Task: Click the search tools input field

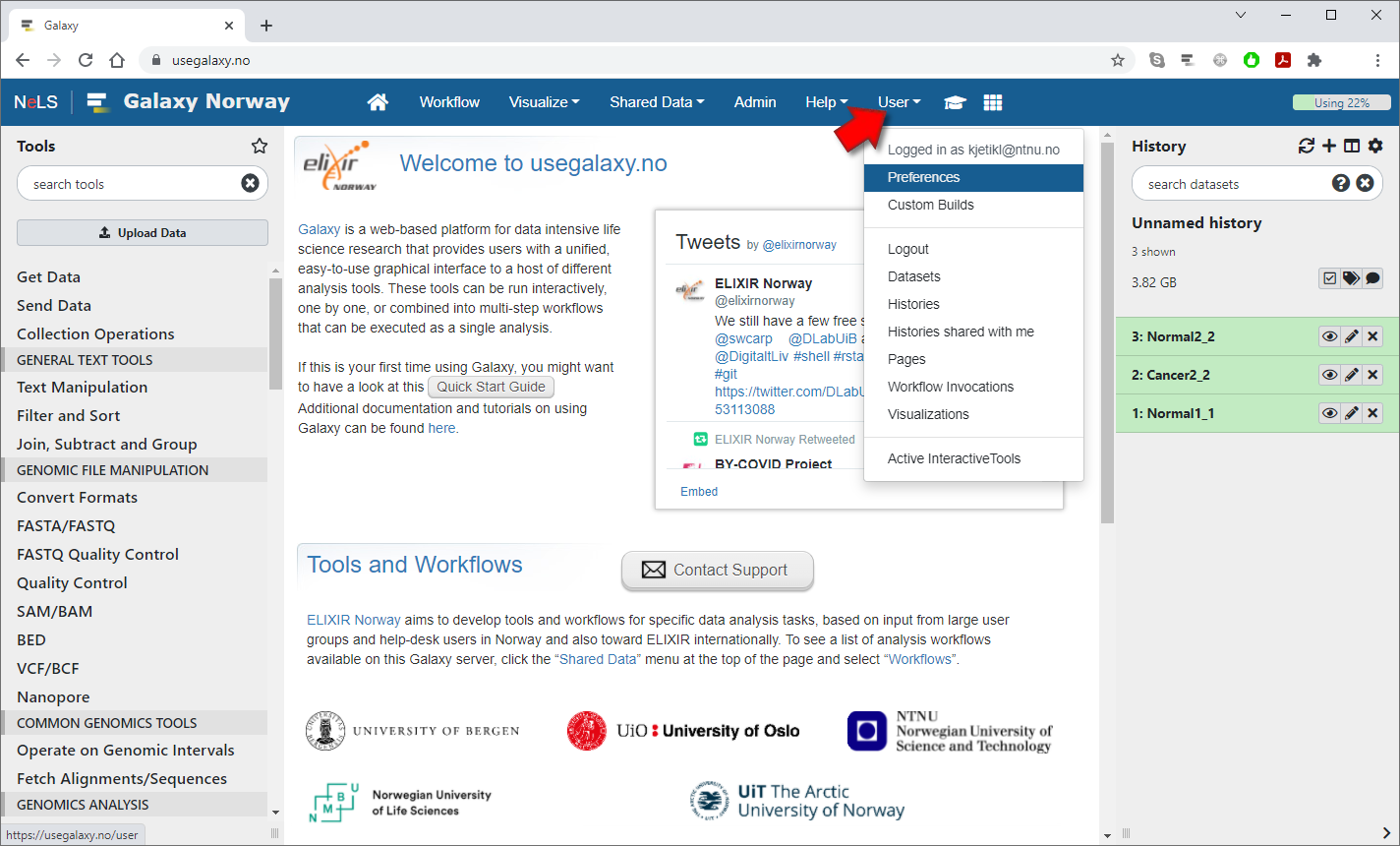Action: point(128,184)
